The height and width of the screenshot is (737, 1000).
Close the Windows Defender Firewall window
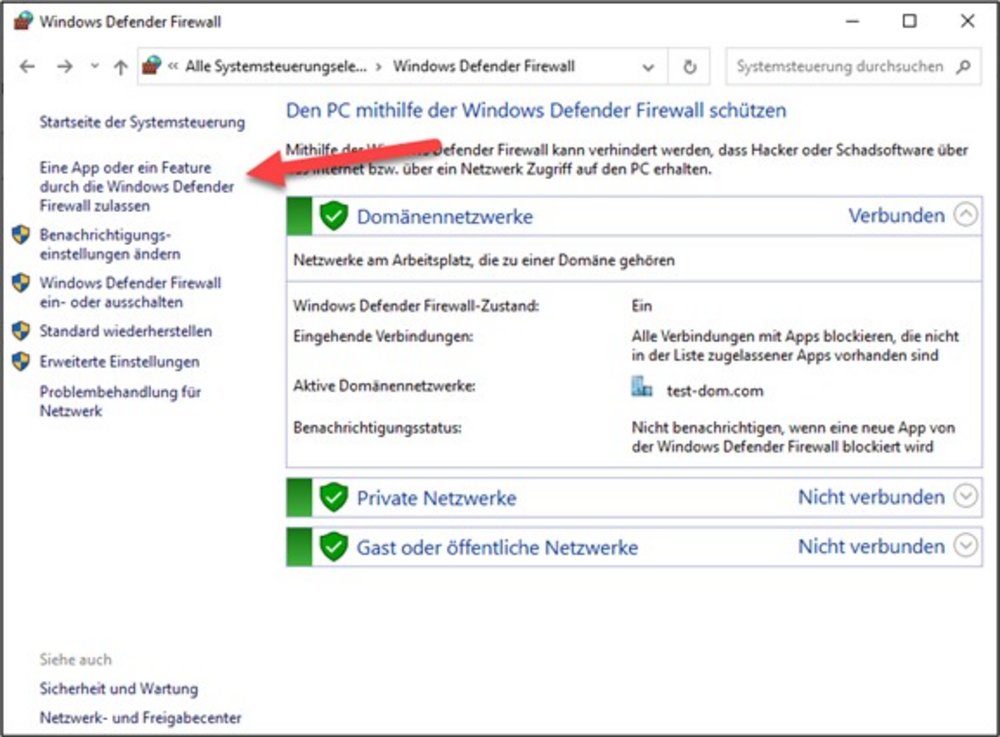click(x=967, y=21)
